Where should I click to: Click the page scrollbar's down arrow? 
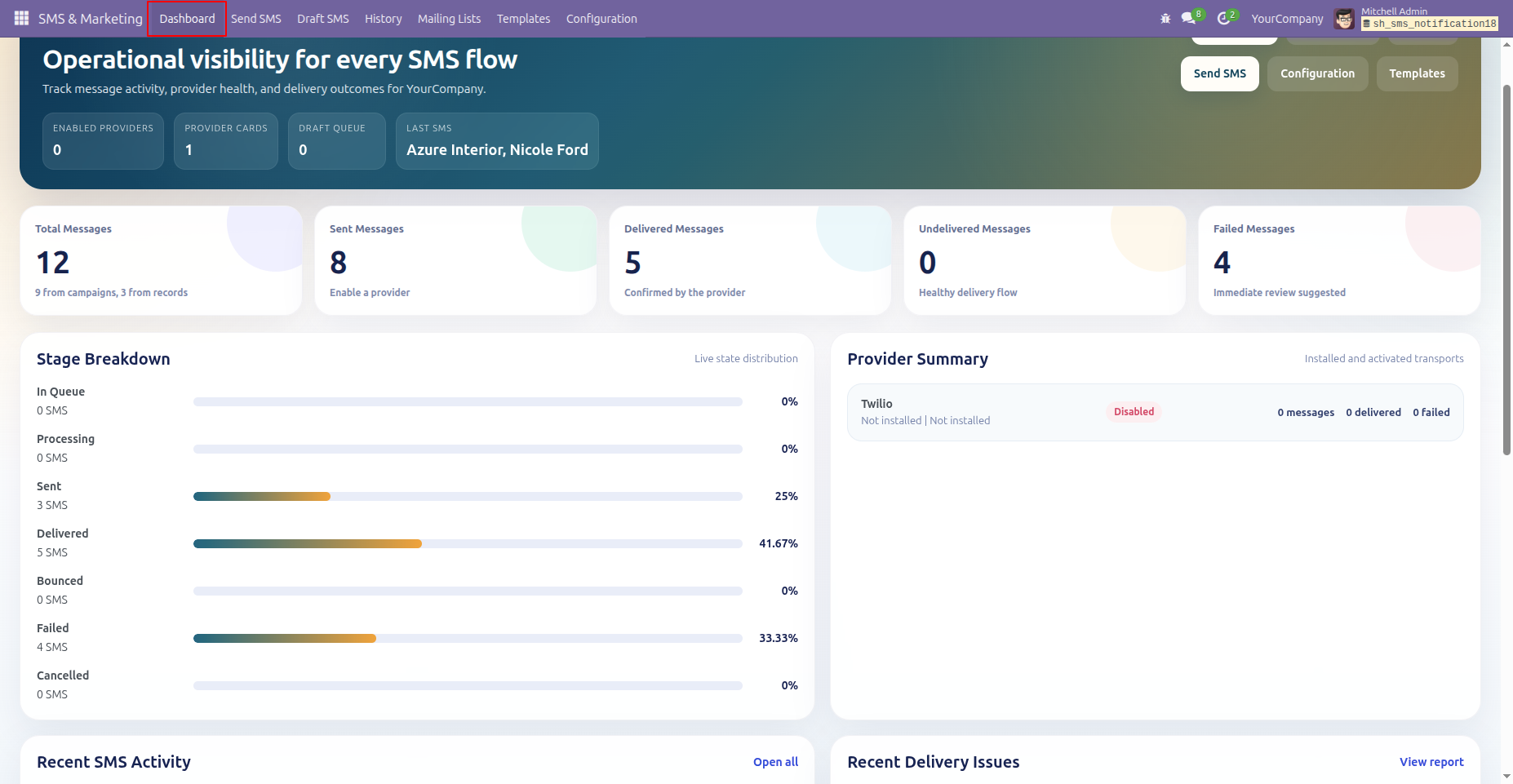[1506, 777]
